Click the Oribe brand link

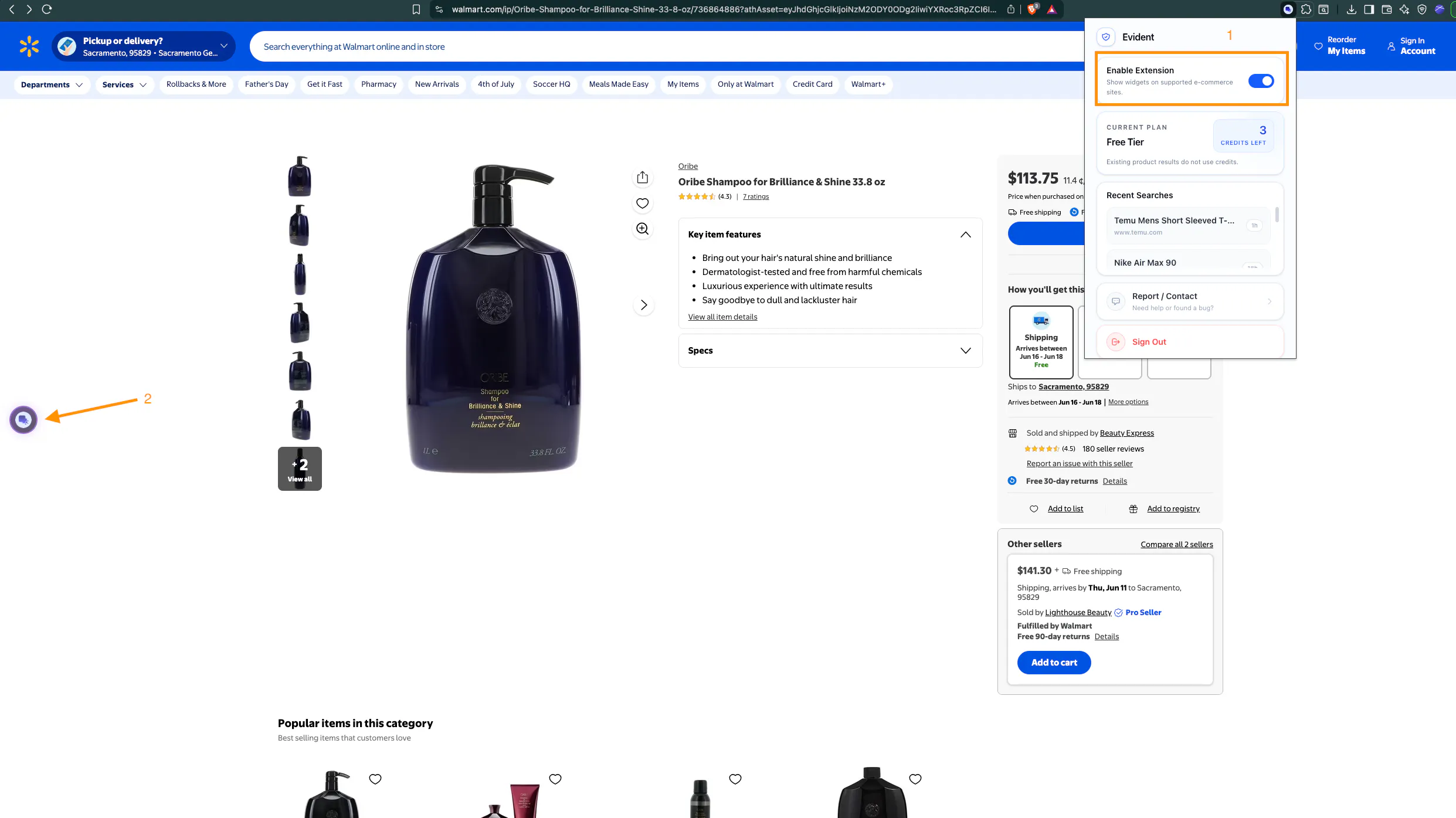688,166
